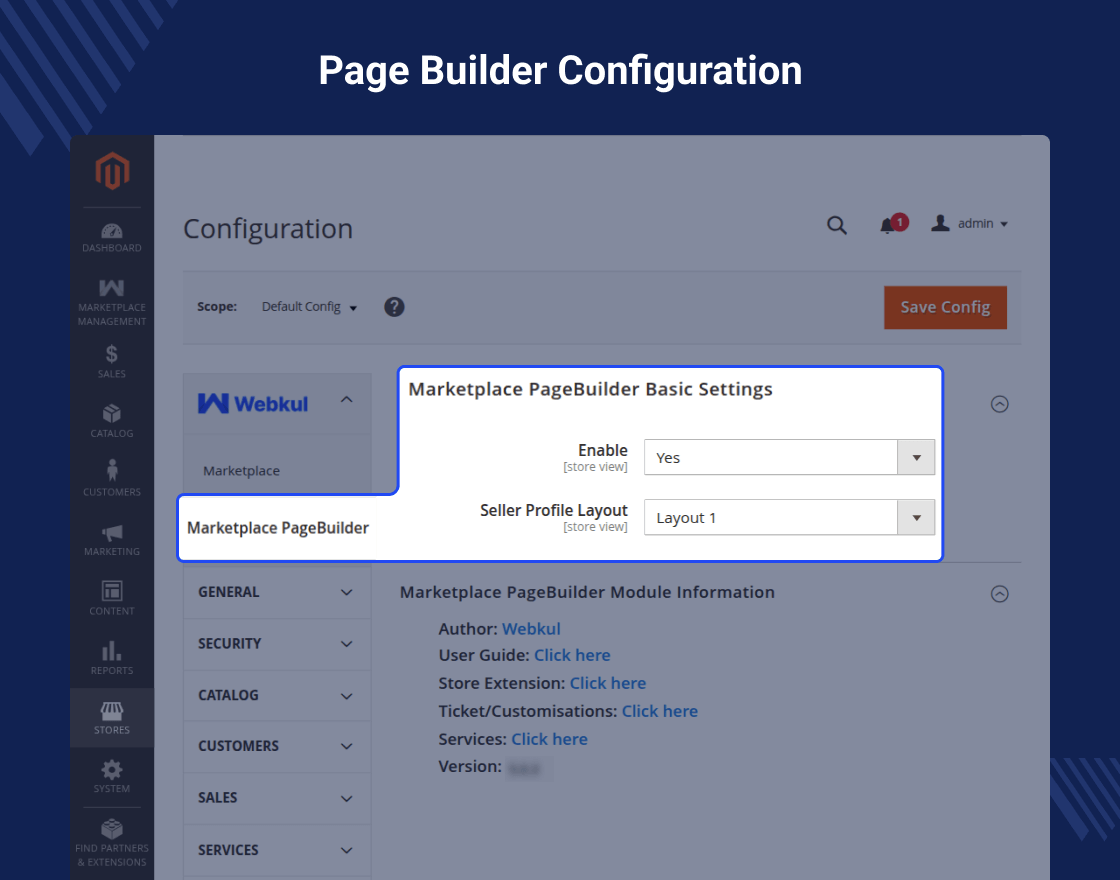Open the Customers sidebar menu

111,479
